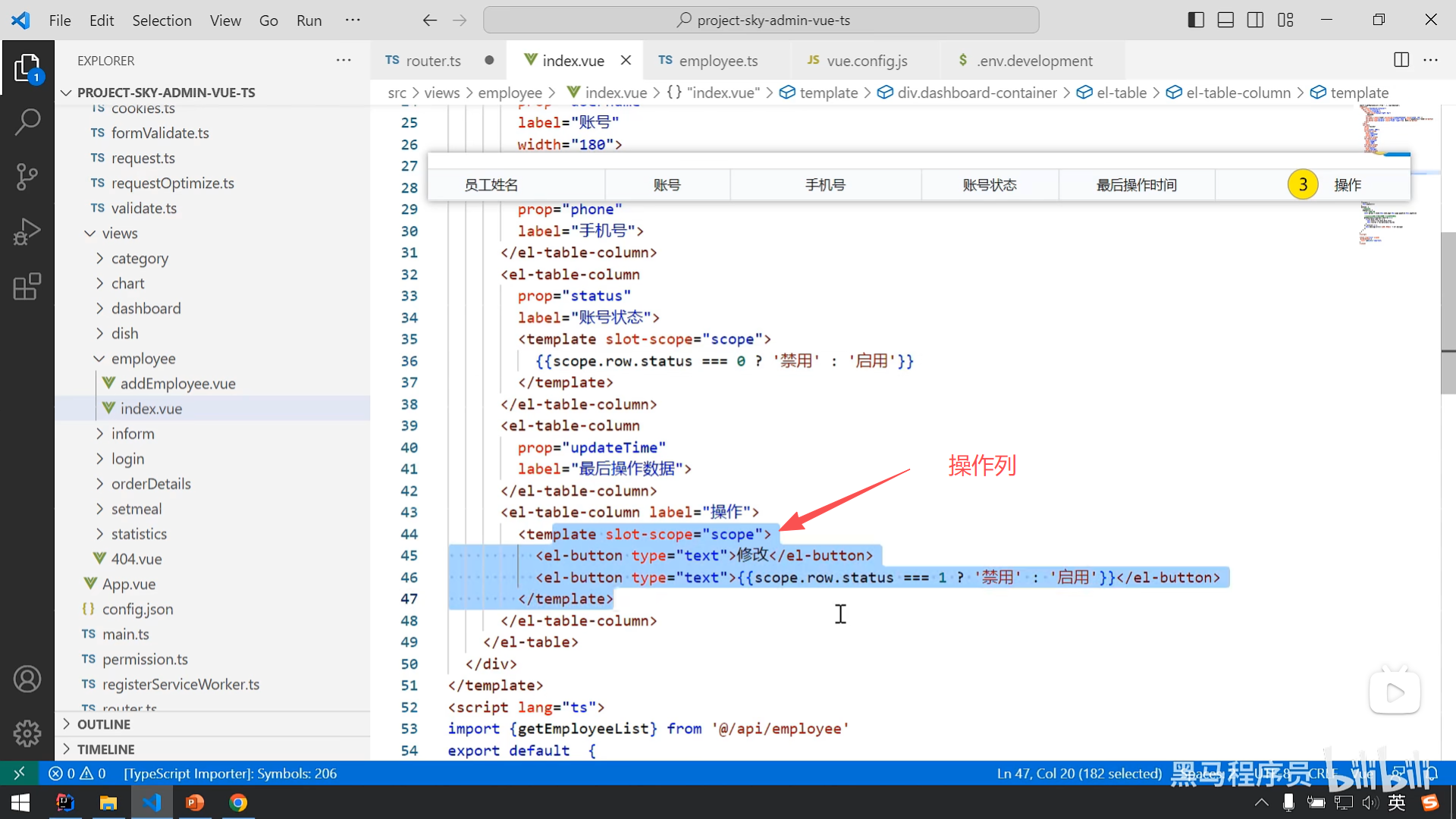Toggle the bottom panel visibility
The image size is (1456, 819).
pos(1225,20)
